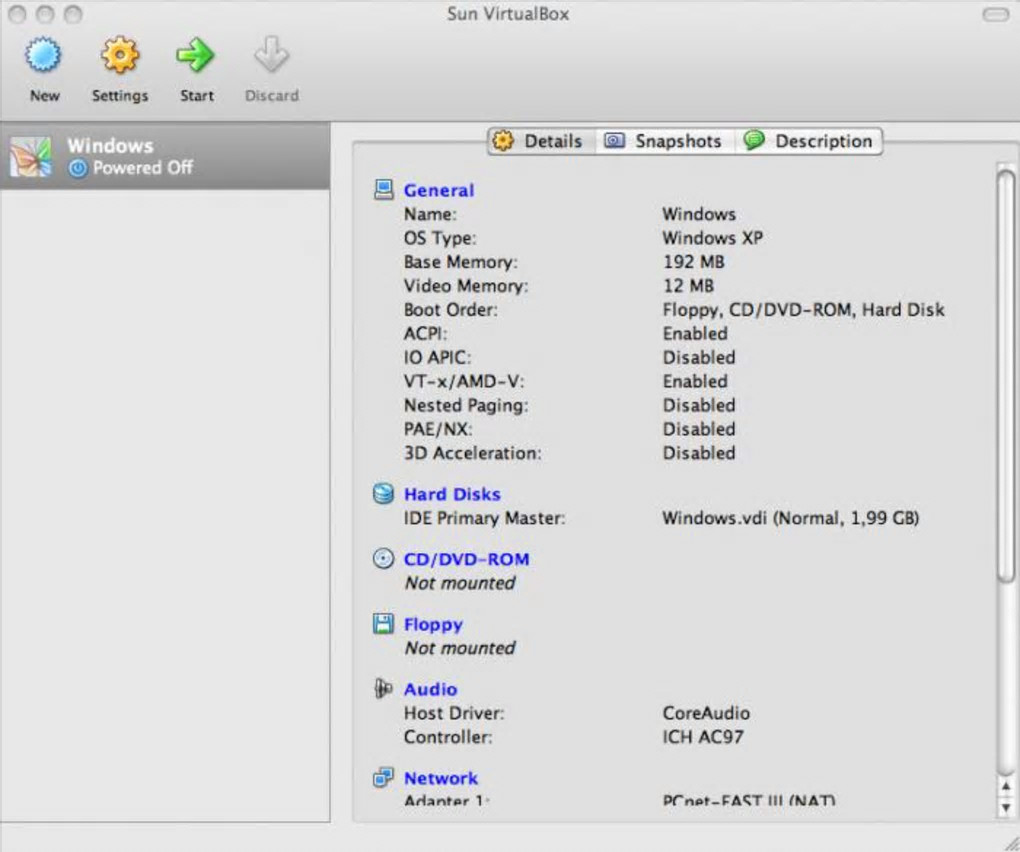Click the Floppy diskette icon
Viewport: 1020px width, 852px height.
pyautogui.click(x=383, y=624)
